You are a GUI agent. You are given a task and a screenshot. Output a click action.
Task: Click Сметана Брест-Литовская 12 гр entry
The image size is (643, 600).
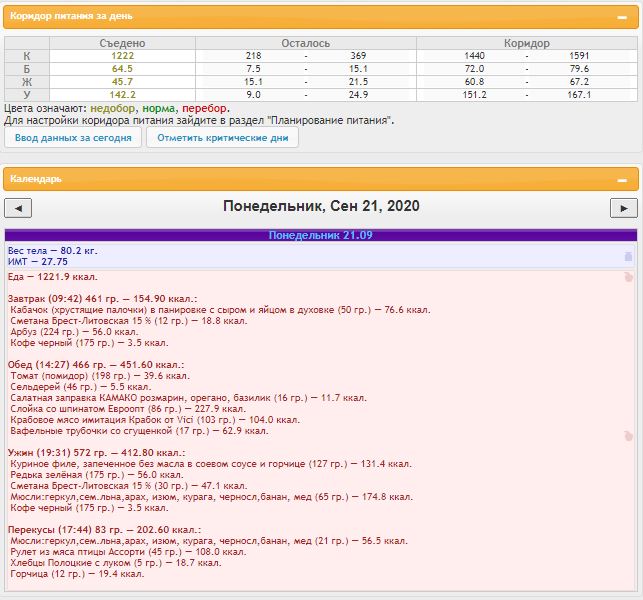click(129, 321)
